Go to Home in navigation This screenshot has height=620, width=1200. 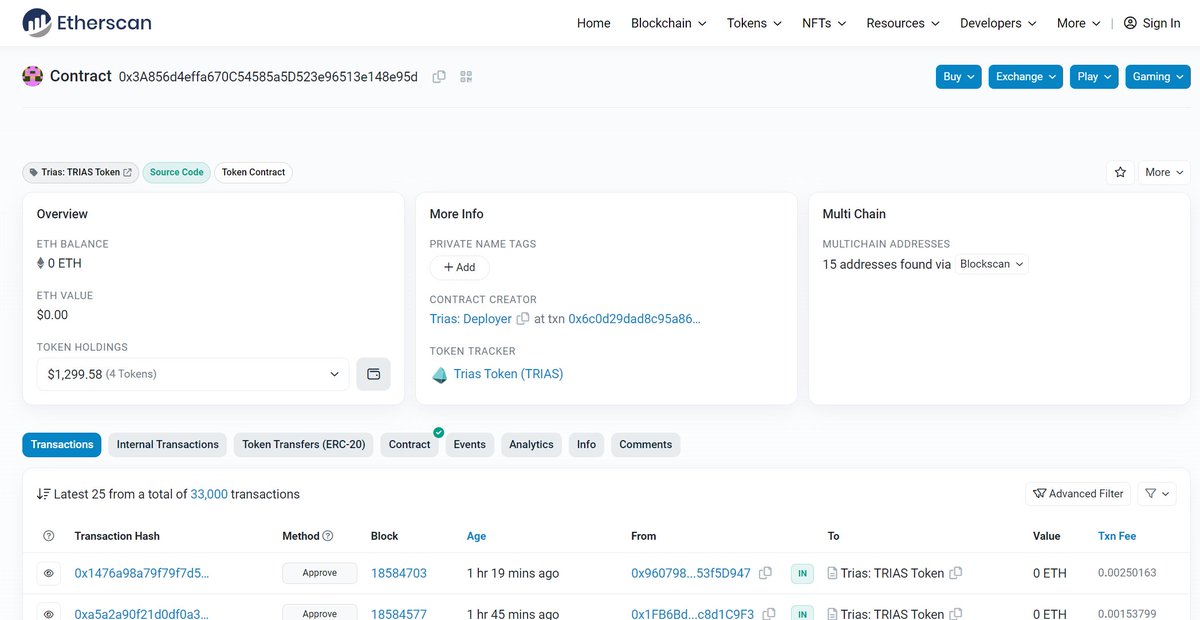(x=594, y=23)
